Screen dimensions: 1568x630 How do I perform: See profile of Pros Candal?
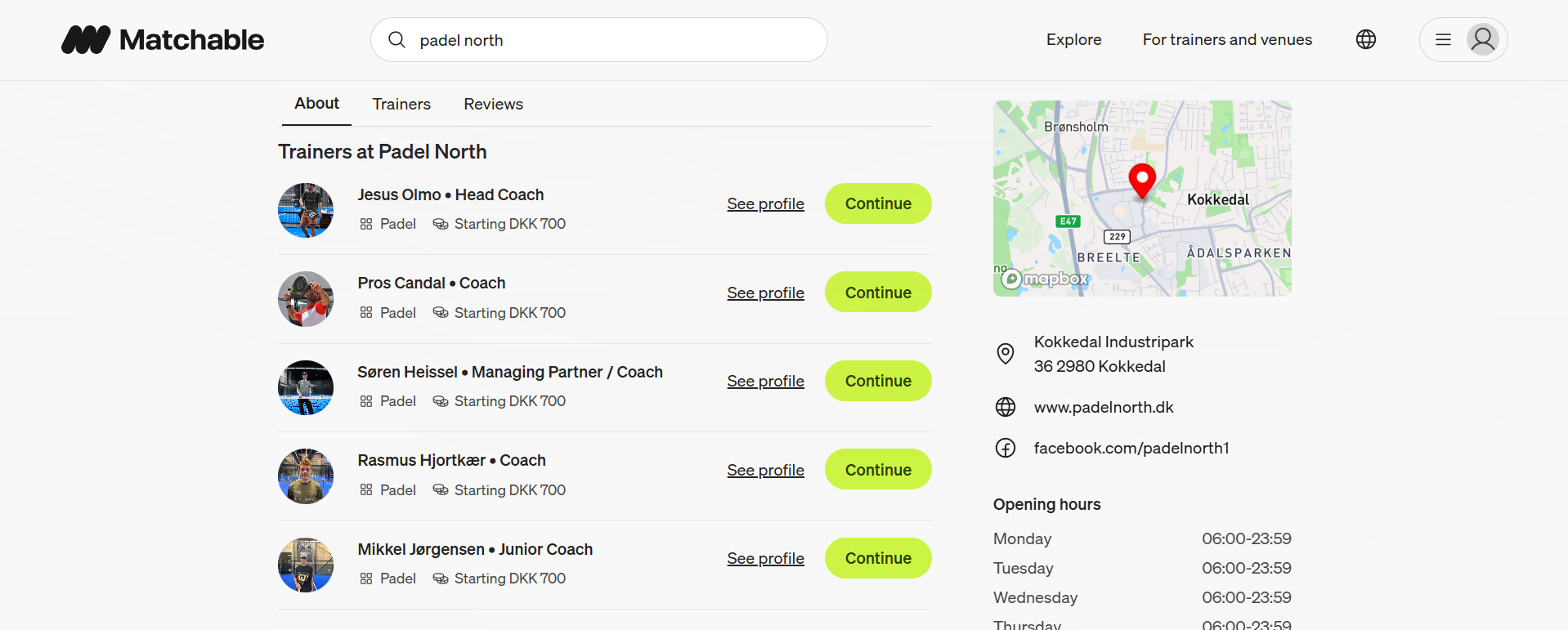[x=765, y=293]
